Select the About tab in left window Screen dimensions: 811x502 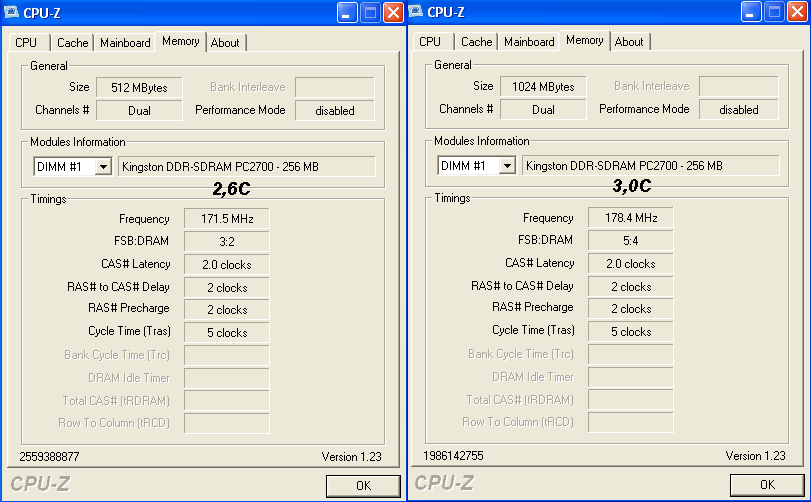(225, 43)
